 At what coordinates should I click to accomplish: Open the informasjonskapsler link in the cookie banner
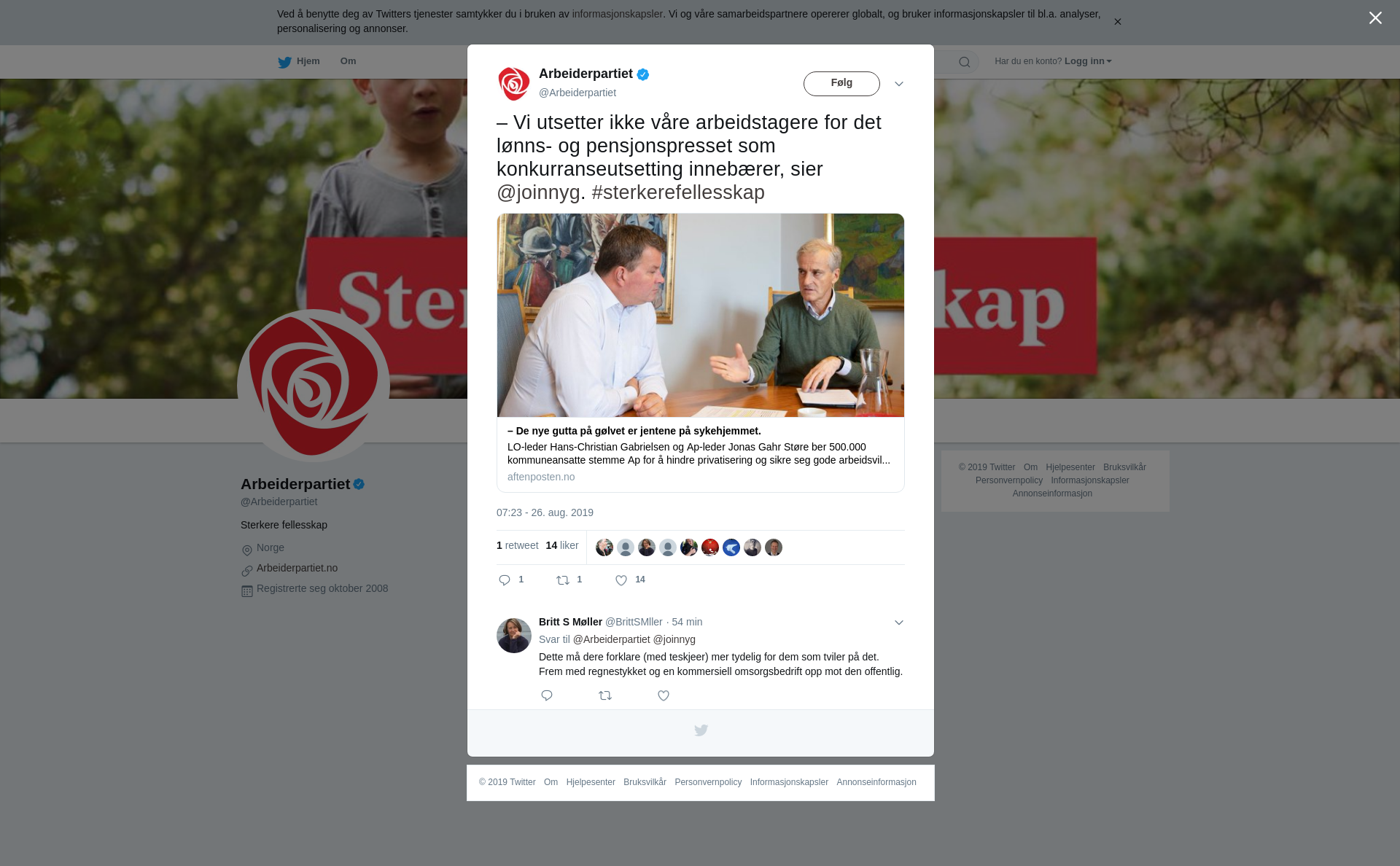coord(617,14)
